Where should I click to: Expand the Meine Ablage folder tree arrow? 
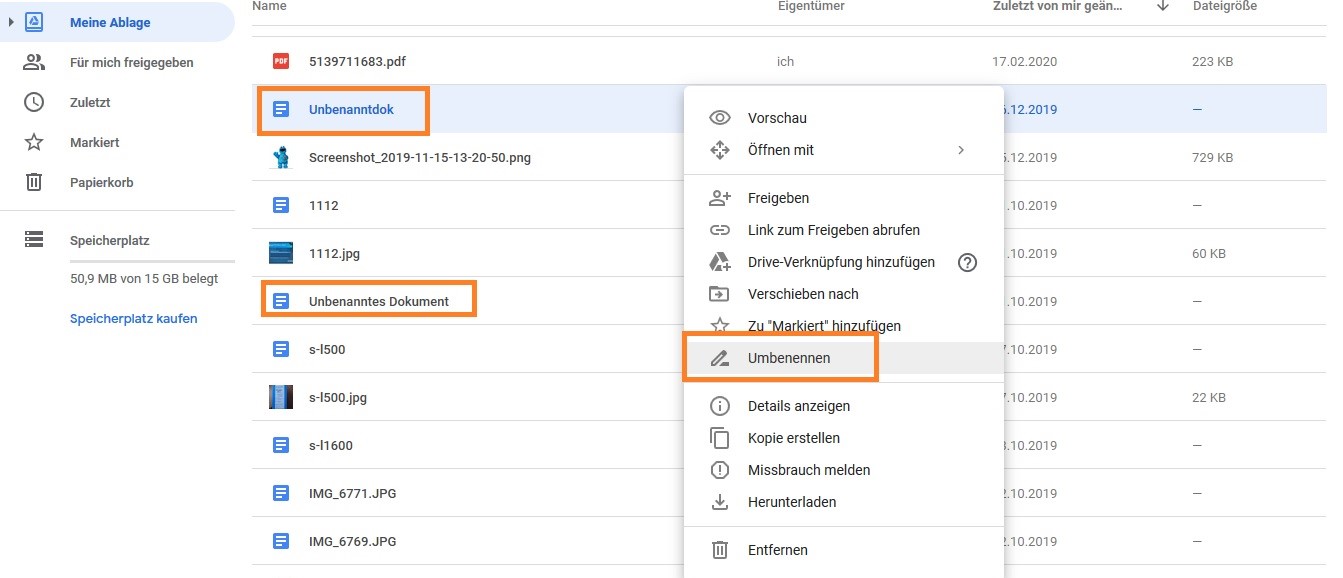coord(10,22)
